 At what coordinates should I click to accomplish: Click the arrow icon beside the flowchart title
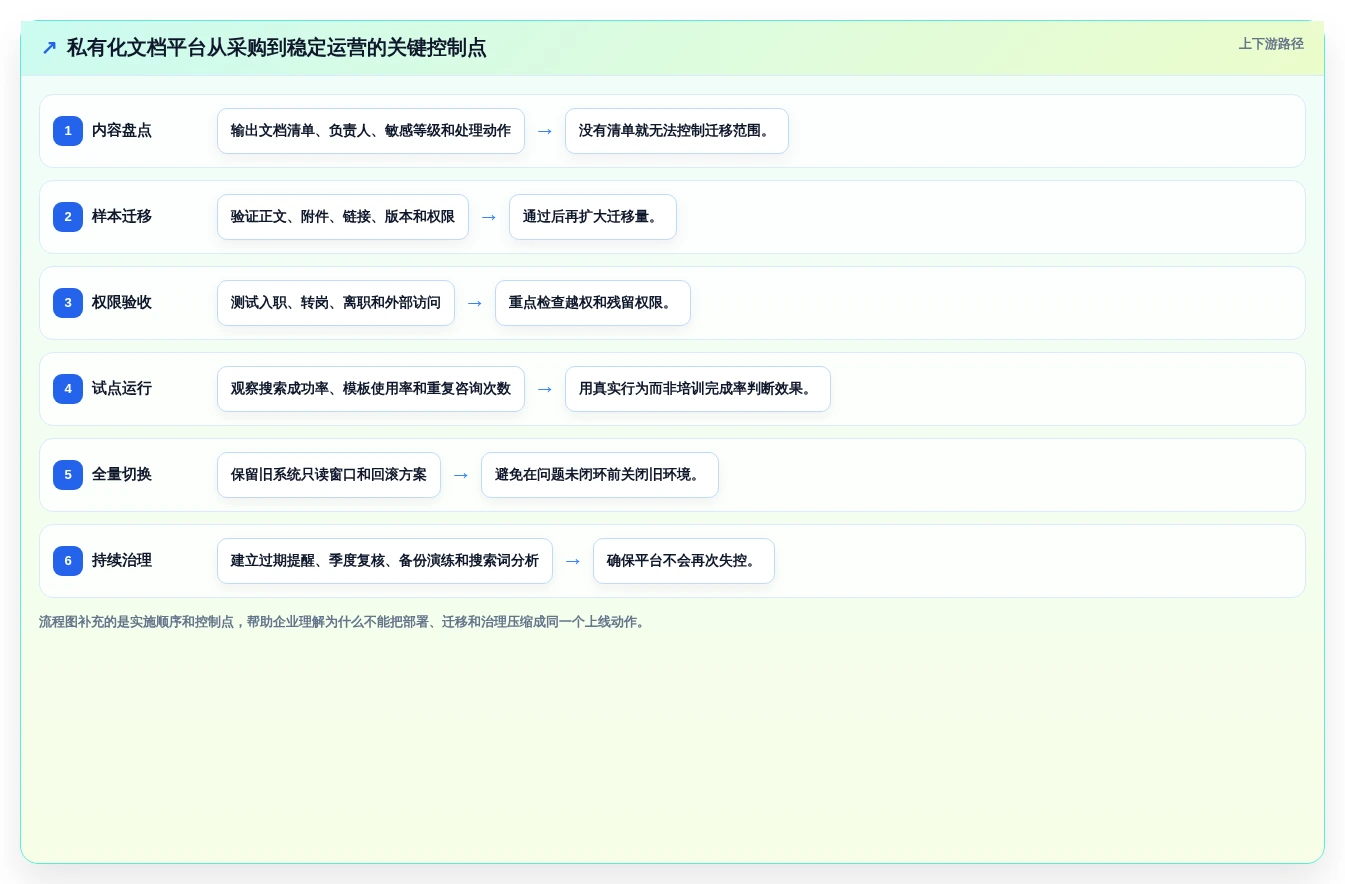pyautogui.click(x=49, y=48)
